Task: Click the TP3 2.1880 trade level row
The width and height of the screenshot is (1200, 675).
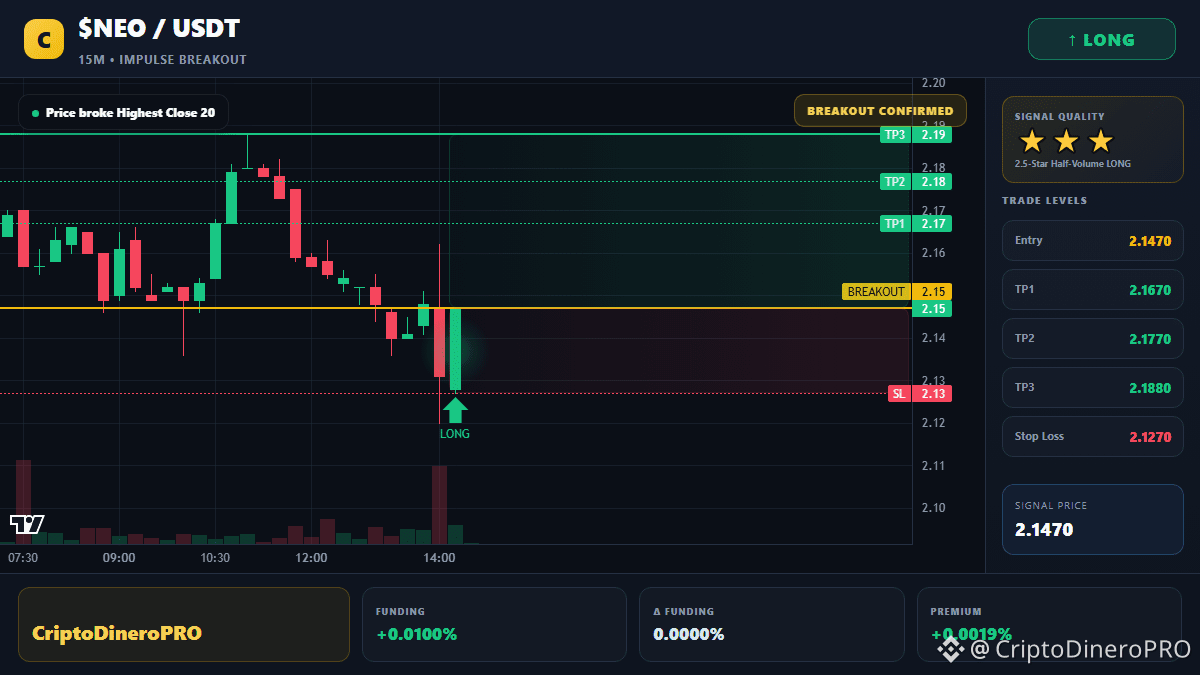Action: [1093, 388]
